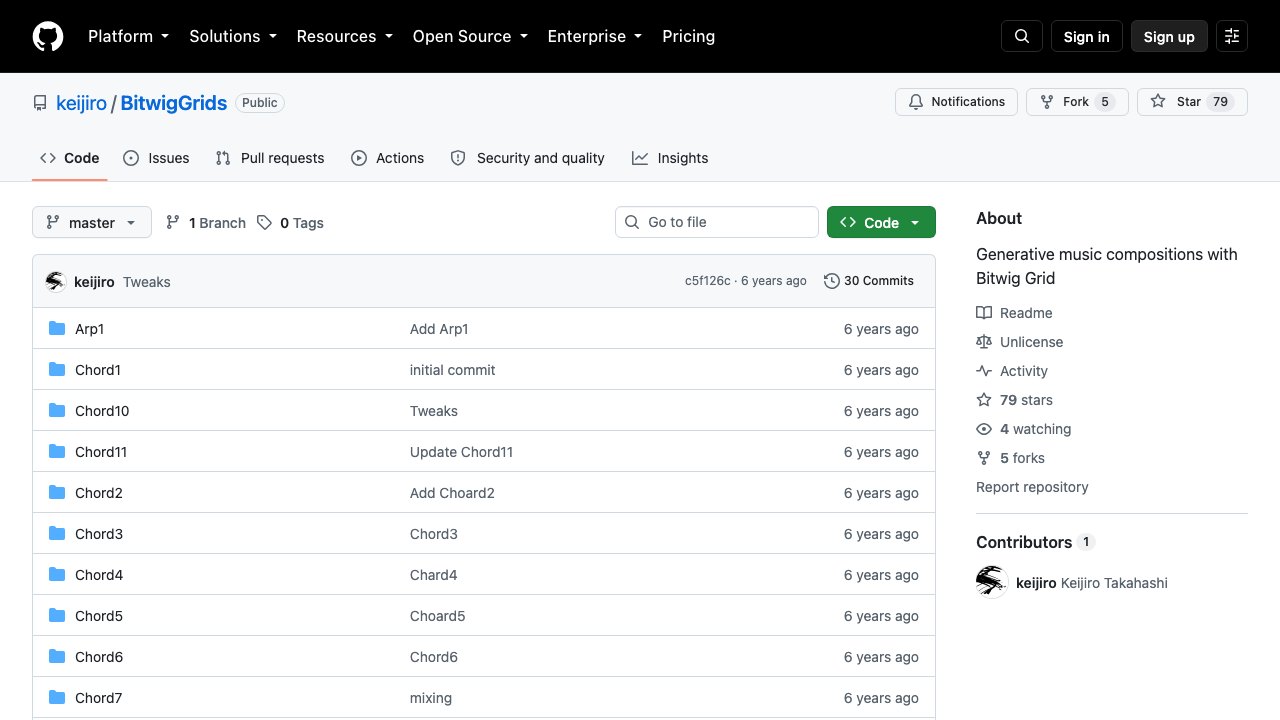This screenshot has width=1280, height=720.
Task: Click the repository icon before keijiro
Action: point(40,103)
